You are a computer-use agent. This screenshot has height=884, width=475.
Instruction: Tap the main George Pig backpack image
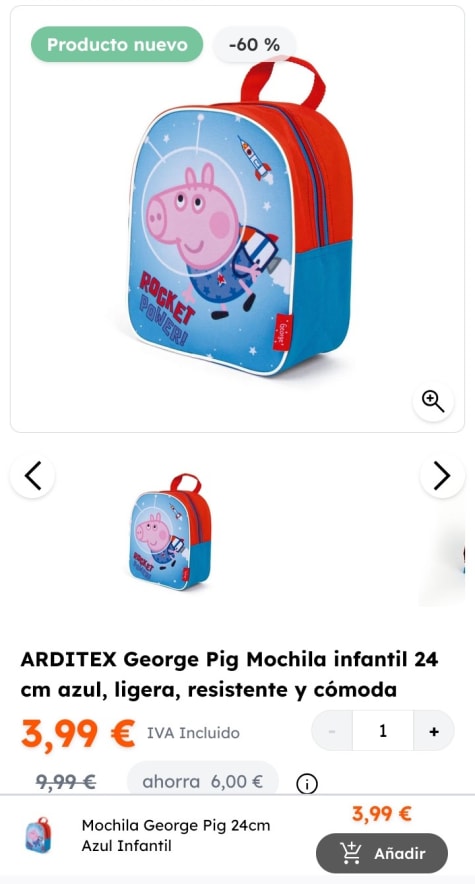tap(239, 217)
